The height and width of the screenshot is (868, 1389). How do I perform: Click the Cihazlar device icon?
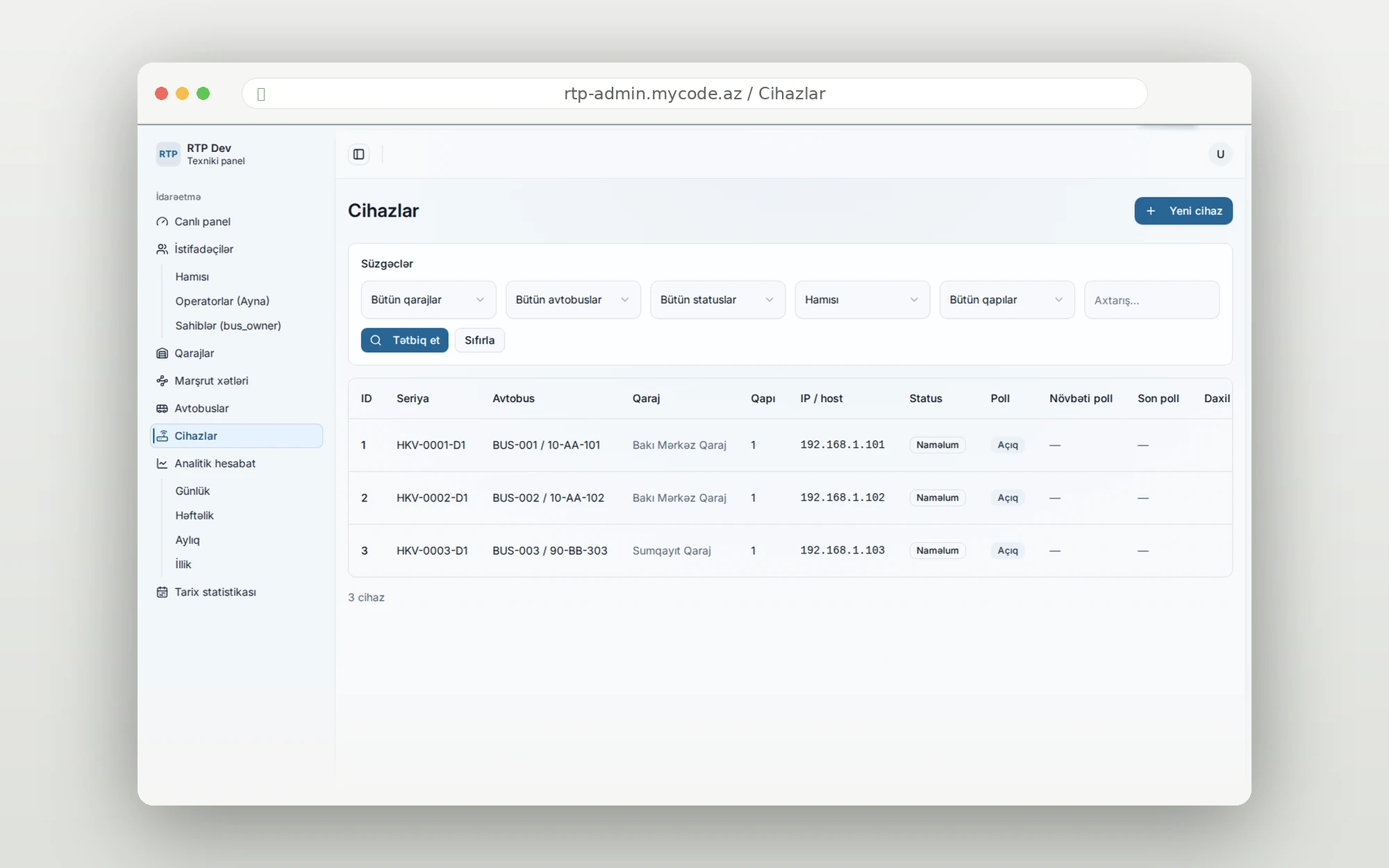point(162,435)
